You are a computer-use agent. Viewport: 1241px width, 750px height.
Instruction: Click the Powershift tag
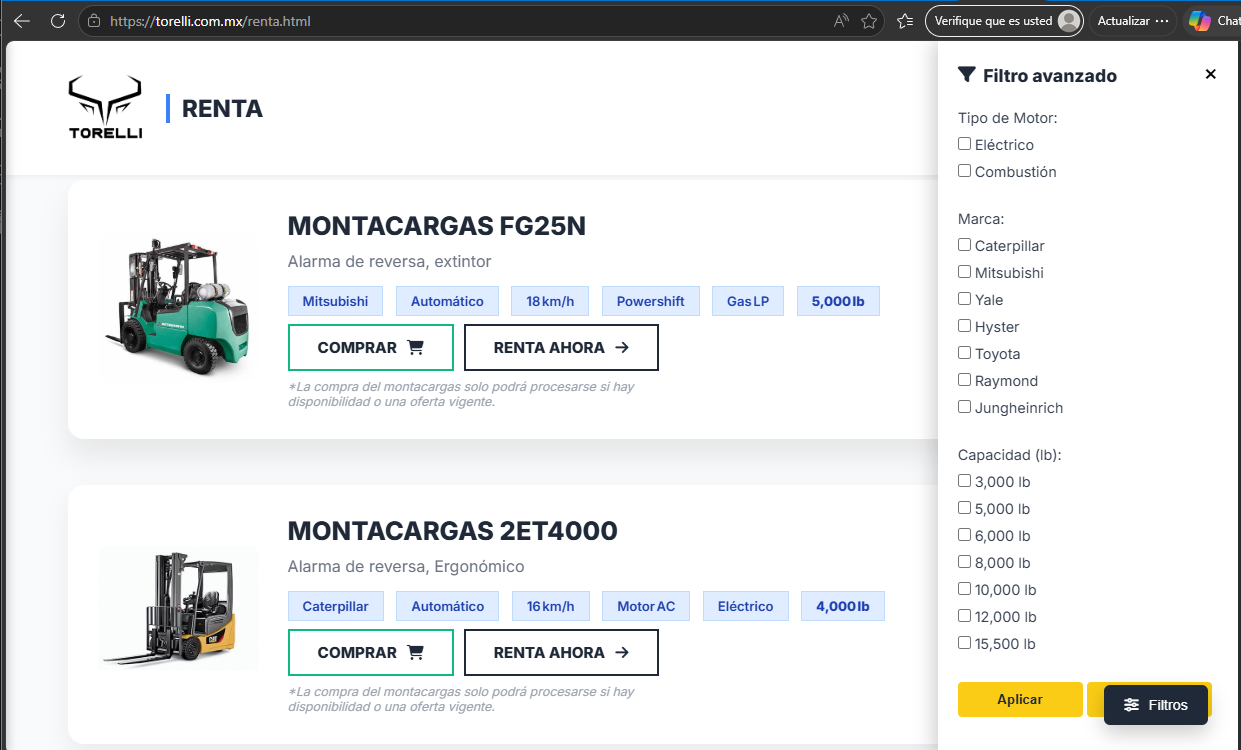click(650, 301)
